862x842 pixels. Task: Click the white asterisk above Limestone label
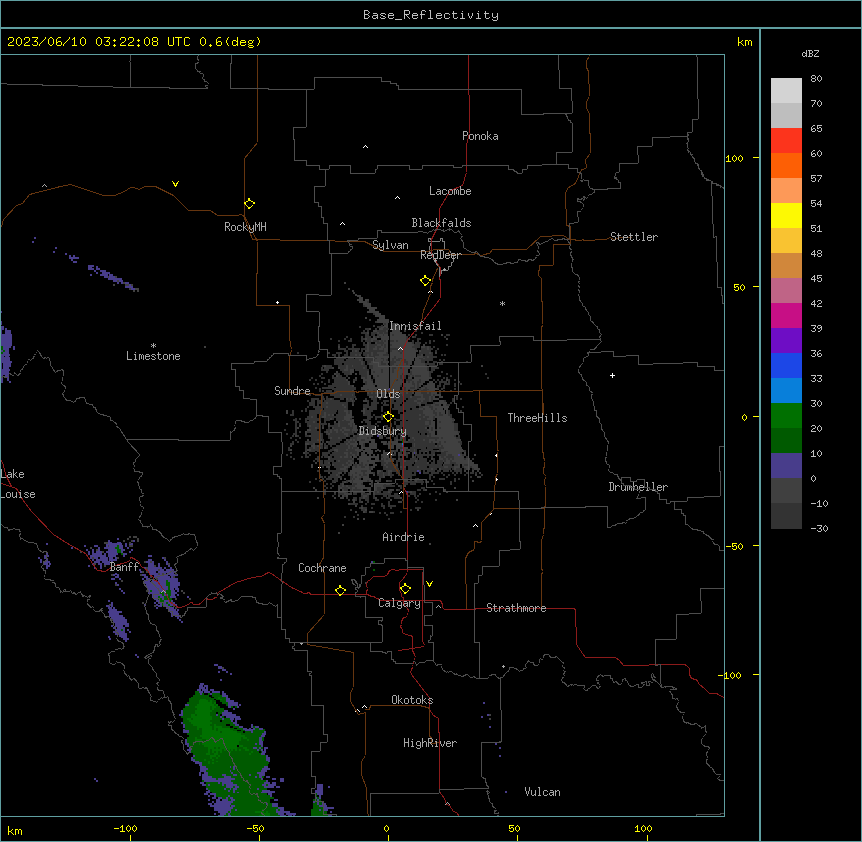[153, 345]
